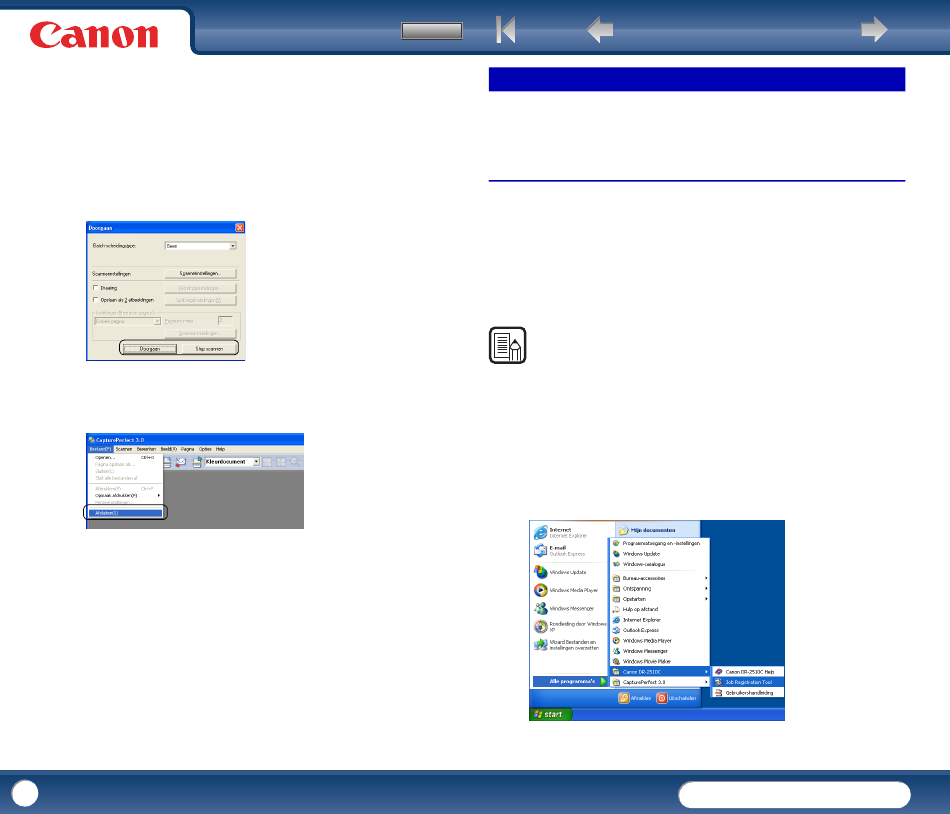Click the Windows start button
The width and height of the screenshot is (950, 814).
pos(551,714)
